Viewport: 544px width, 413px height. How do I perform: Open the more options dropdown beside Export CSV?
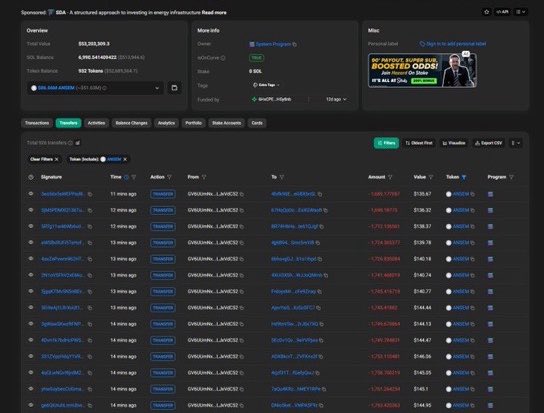516,143
